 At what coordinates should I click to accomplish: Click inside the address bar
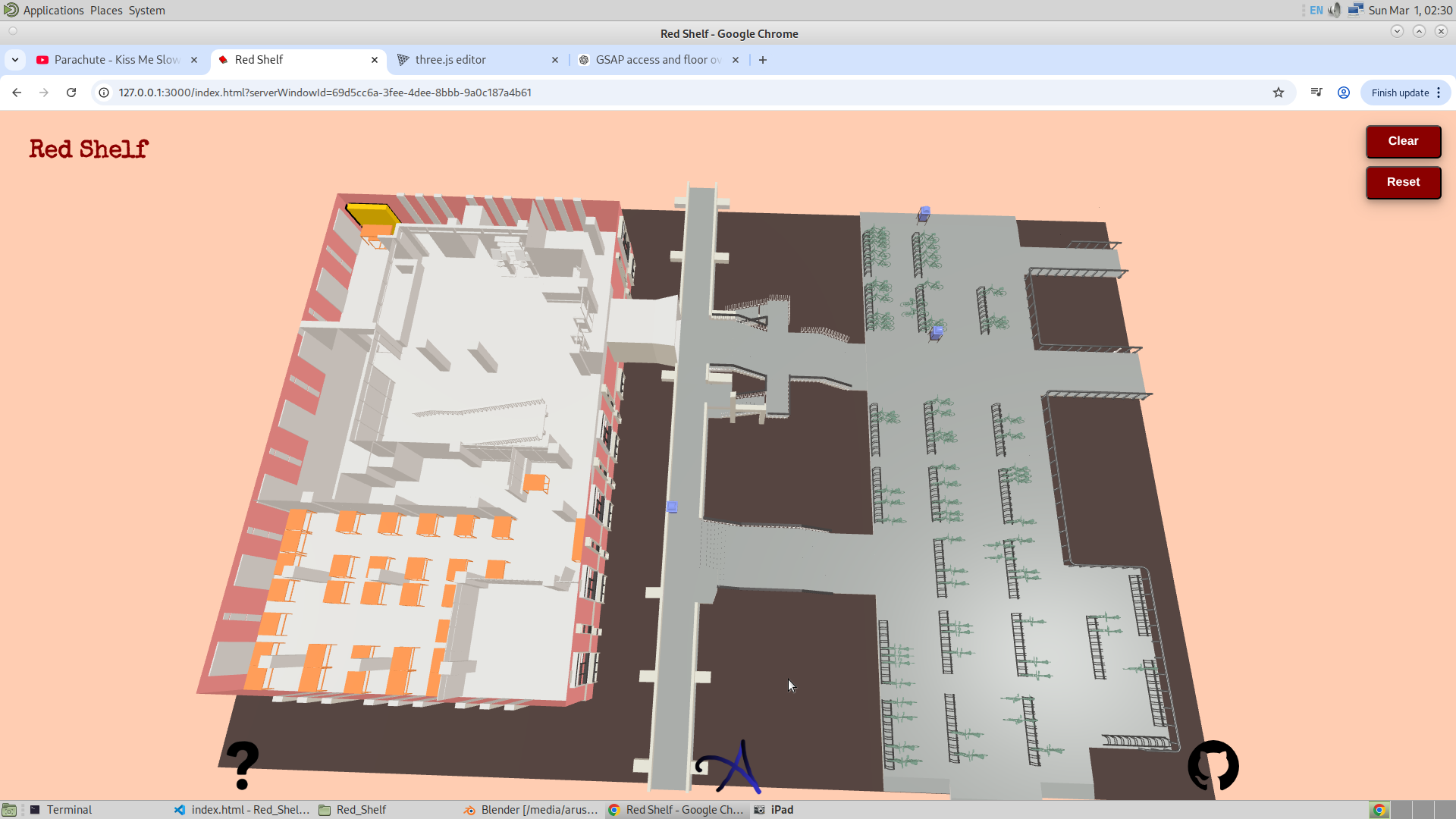tap(326, 92)
